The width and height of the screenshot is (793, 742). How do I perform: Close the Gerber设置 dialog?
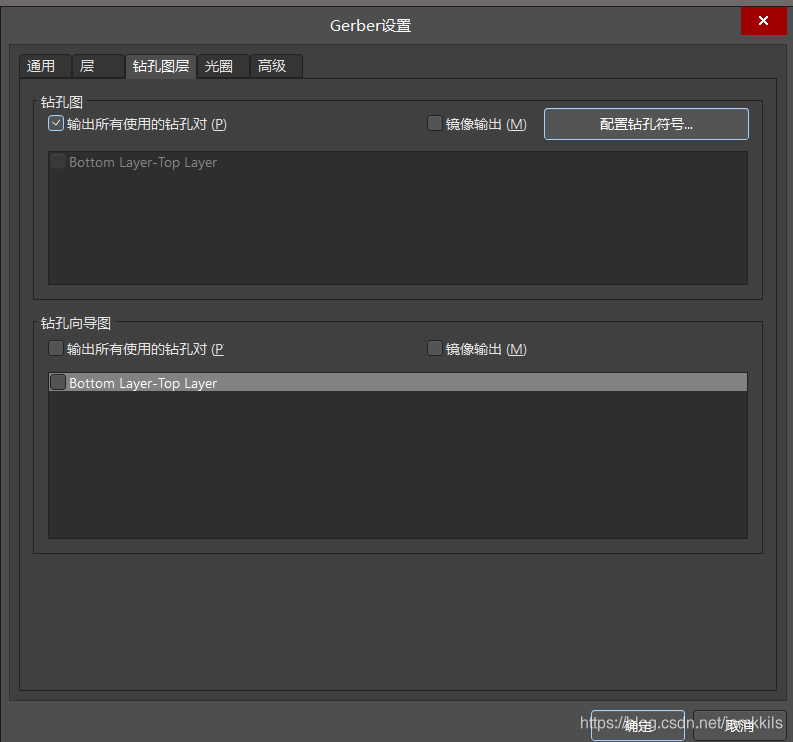pos(763,21)
